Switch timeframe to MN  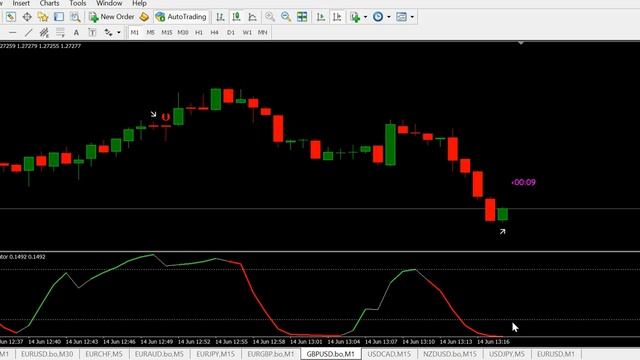click(x=262, y=32)
